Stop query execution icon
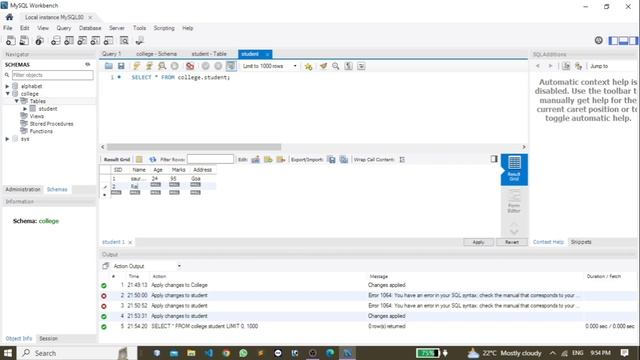 175,66
